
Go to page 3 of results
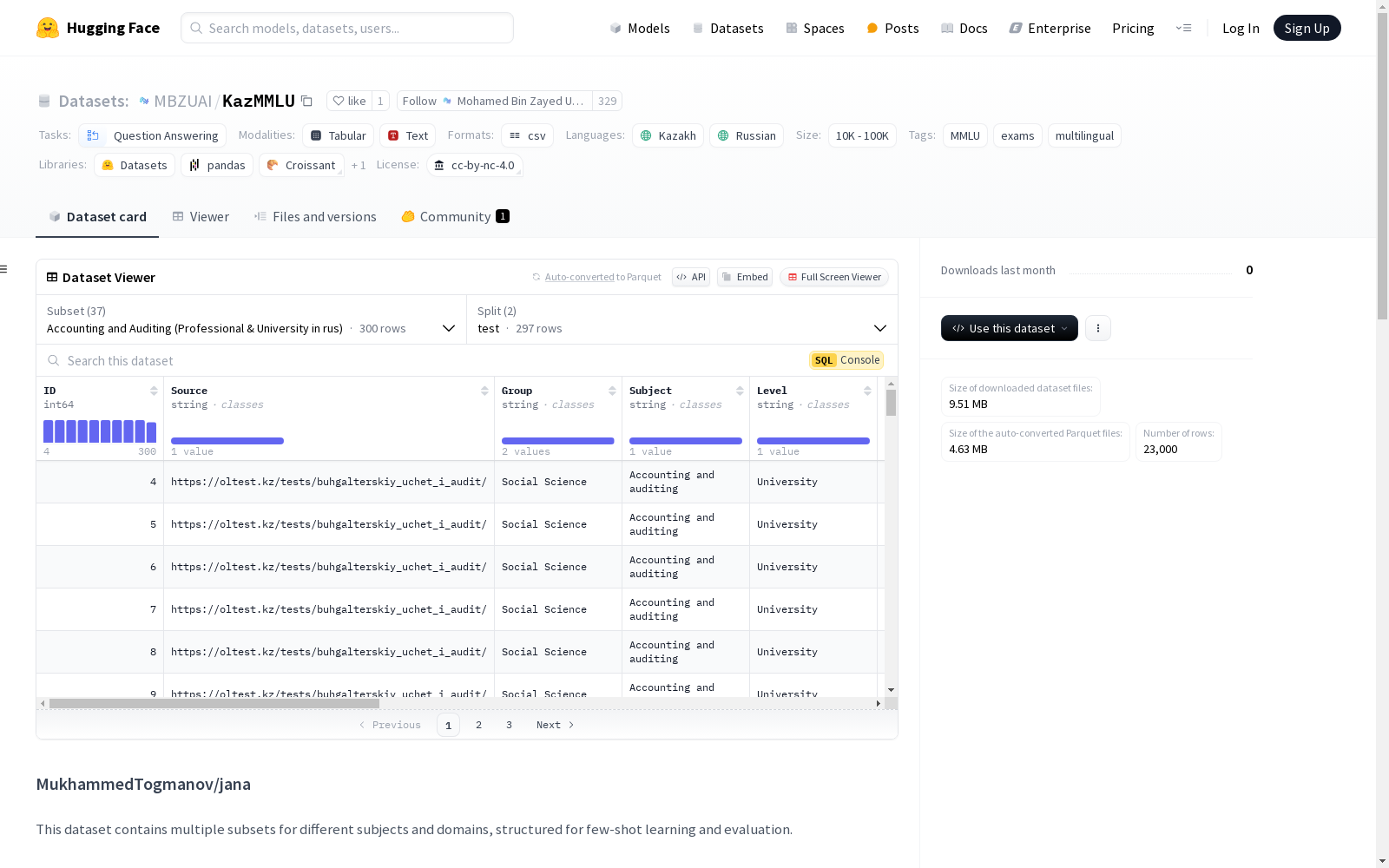509,725
